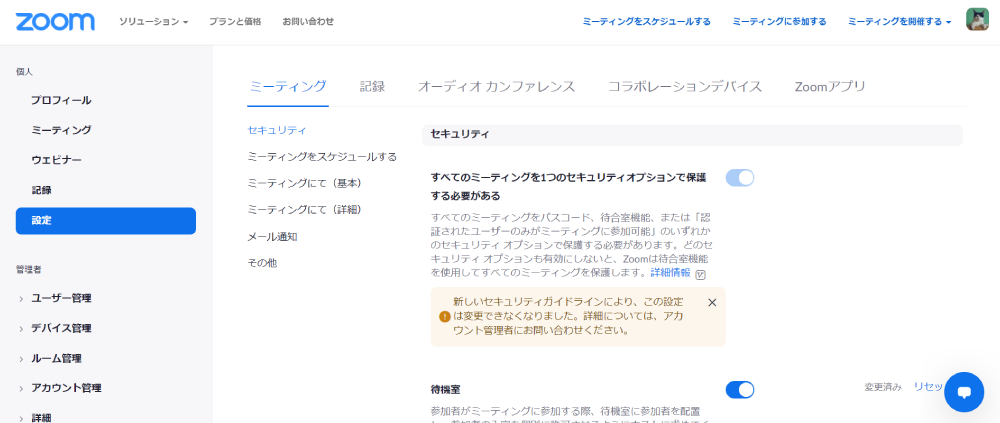The width and height of the screenshot is (1000, 423).
Task: Switch to the Zoomアプリ tab
Action: pos(830,87)
